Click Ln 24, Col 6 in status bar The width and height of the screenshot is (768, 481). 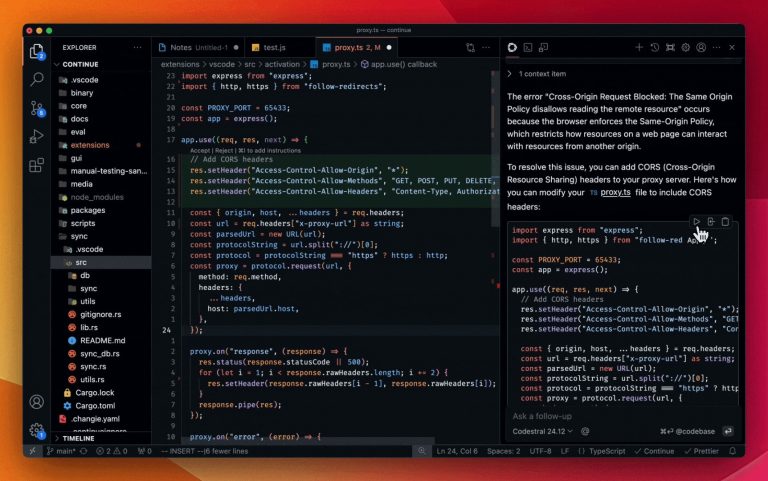tap(457, 451)
